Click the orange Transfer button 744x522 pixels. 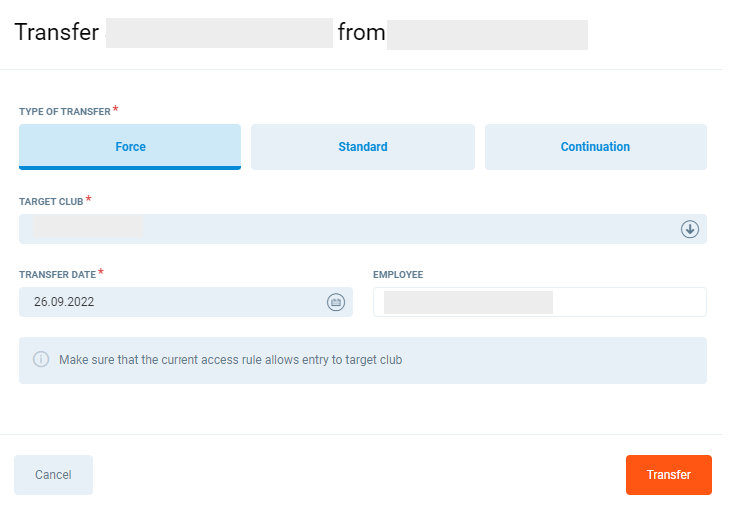pos(668,475)
